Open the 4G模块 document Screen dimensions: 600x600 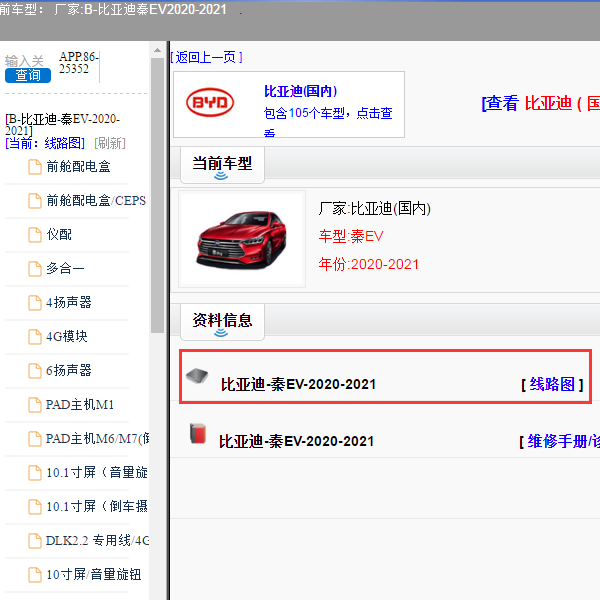tap(67, 337)
